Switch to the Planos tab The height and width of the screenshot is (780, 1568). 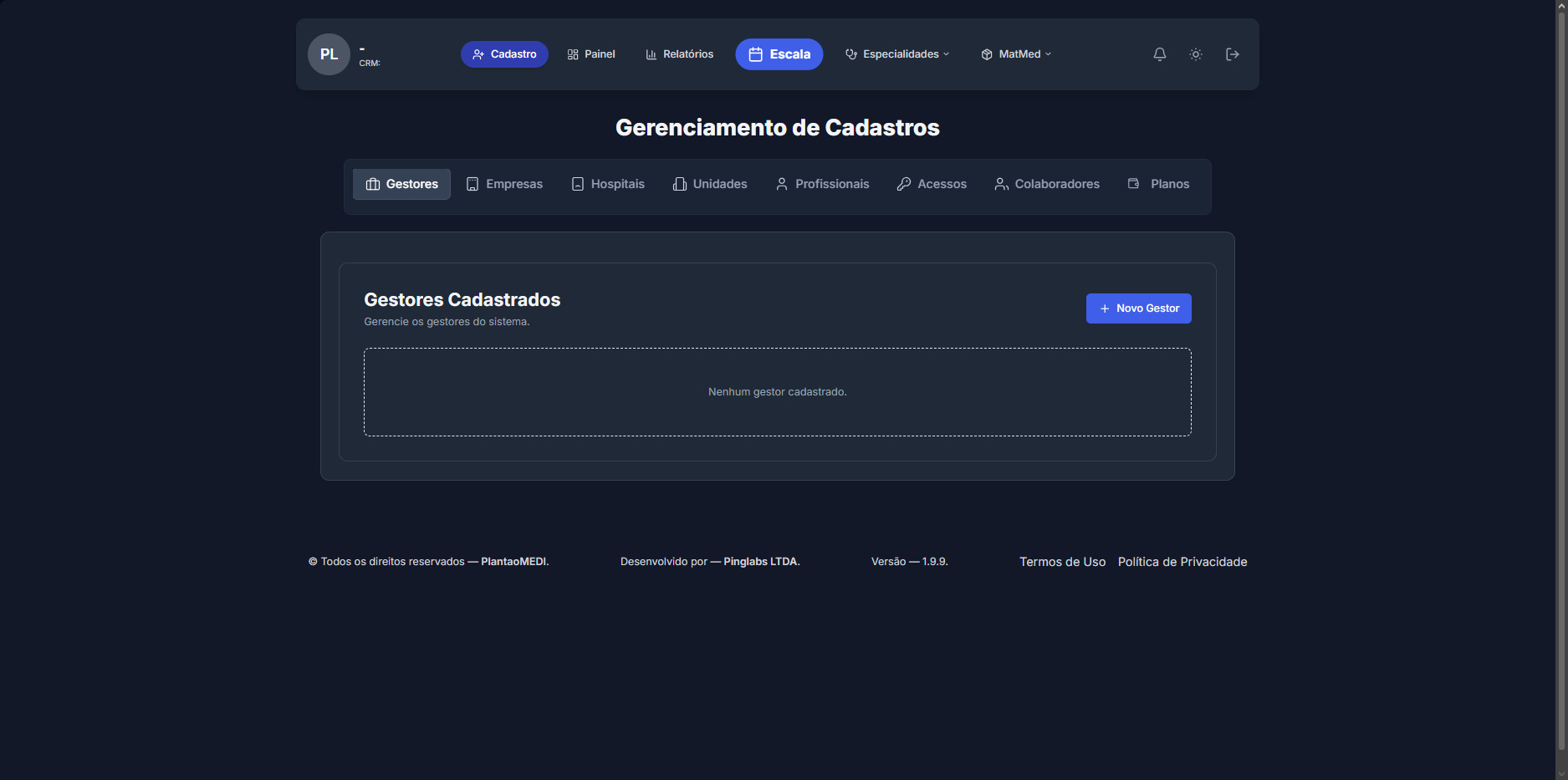pos(1158,184)
